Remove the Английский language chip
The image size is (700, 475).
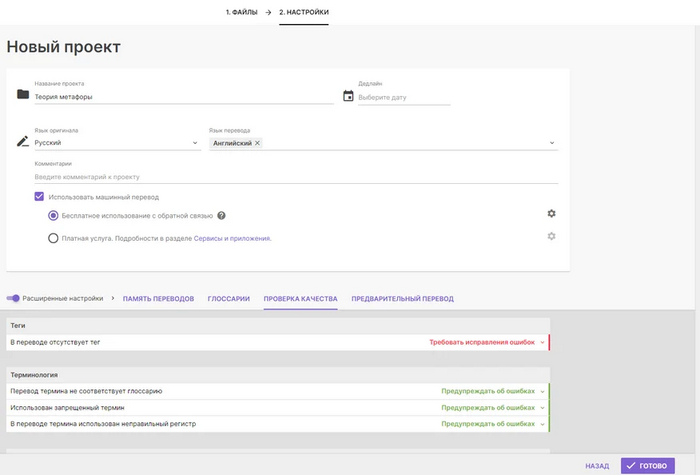257,144
